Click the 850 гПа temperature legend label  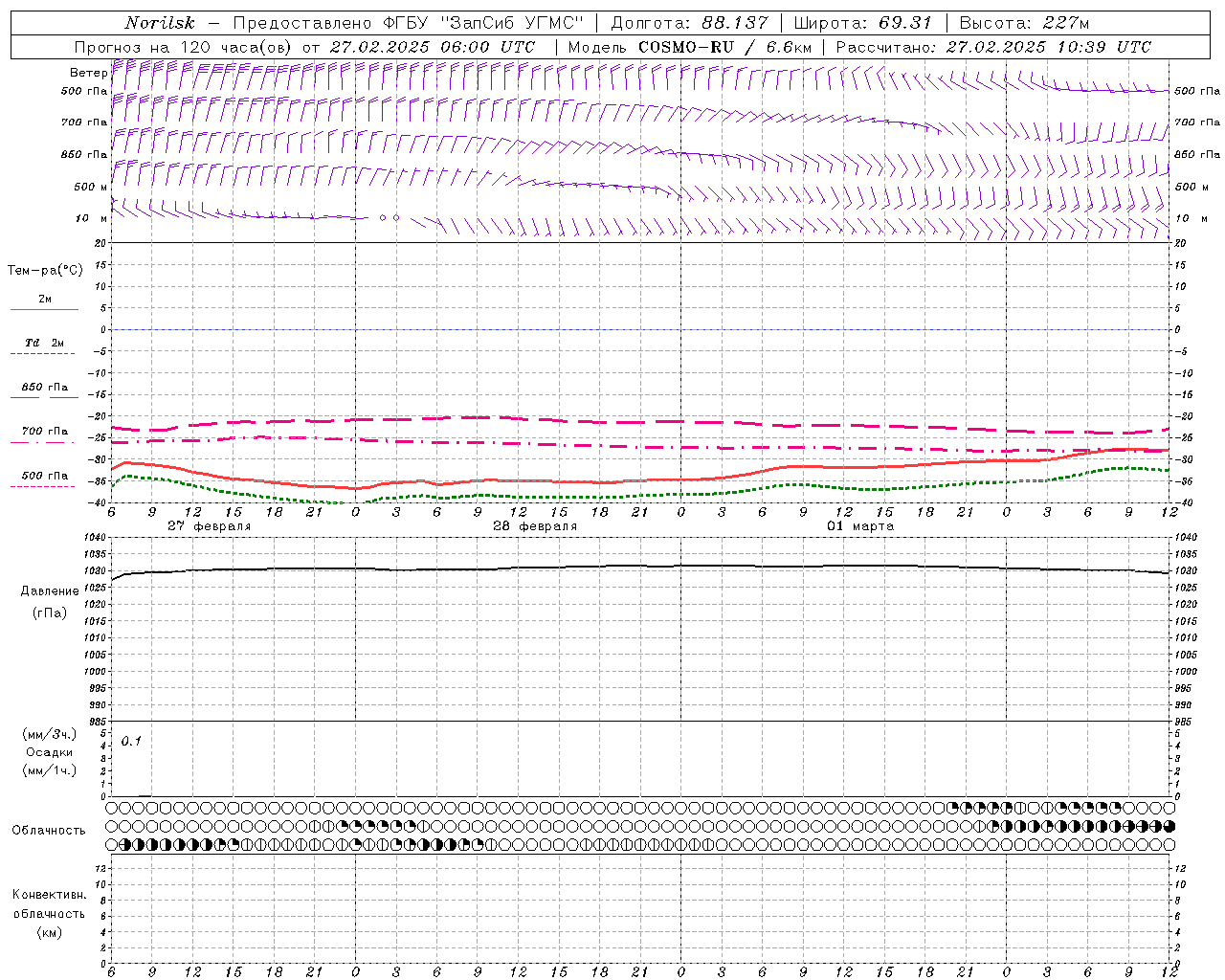(x=45, y=388)
